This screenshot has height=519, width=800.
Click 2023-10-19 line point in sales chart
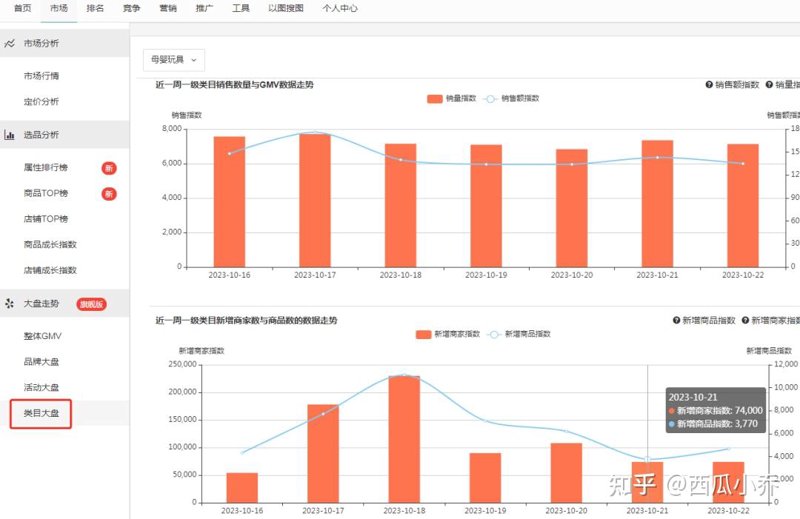[x=486, y=164]
